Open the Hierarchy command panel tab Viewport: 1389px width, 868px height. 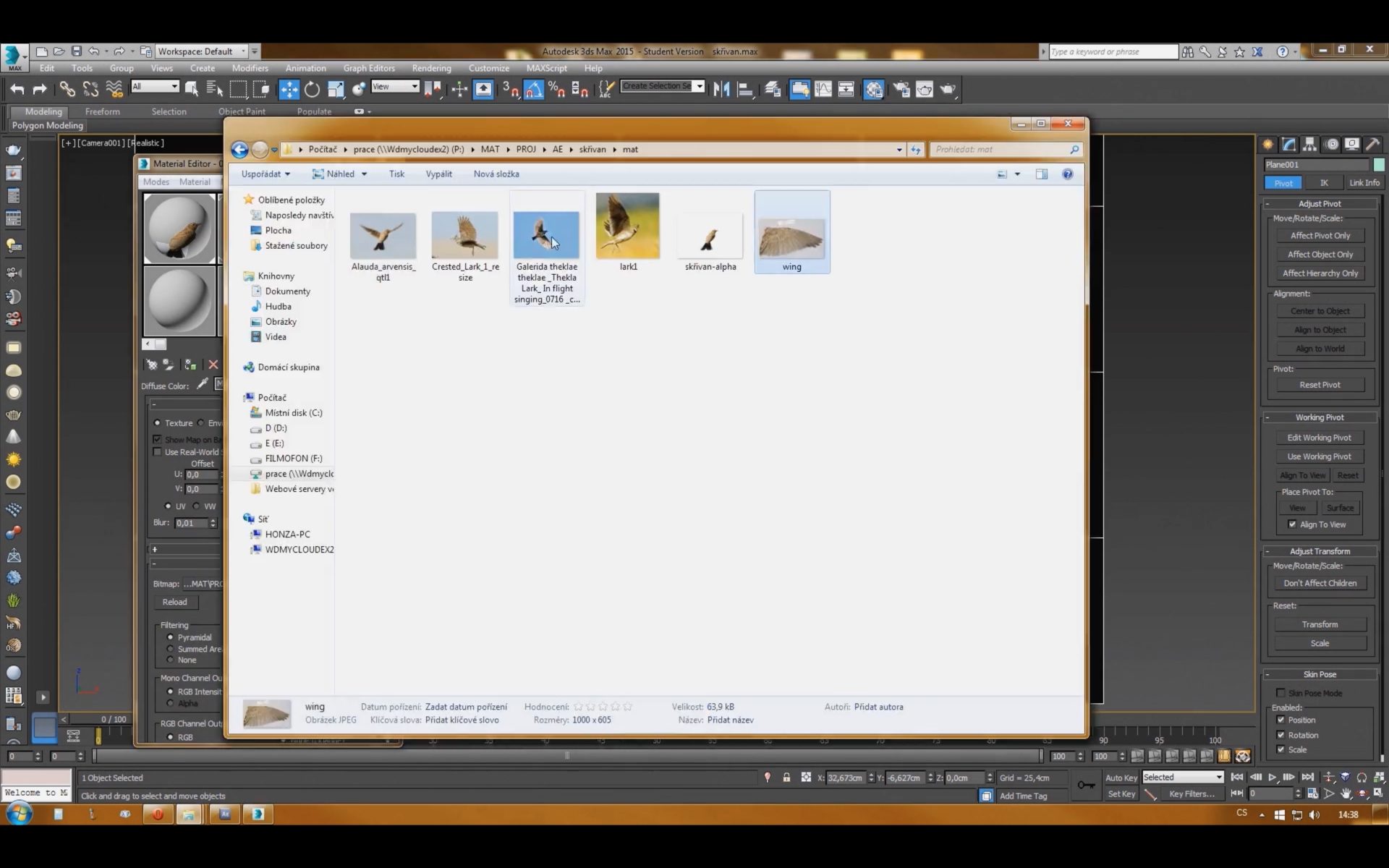click(1309, 144)
